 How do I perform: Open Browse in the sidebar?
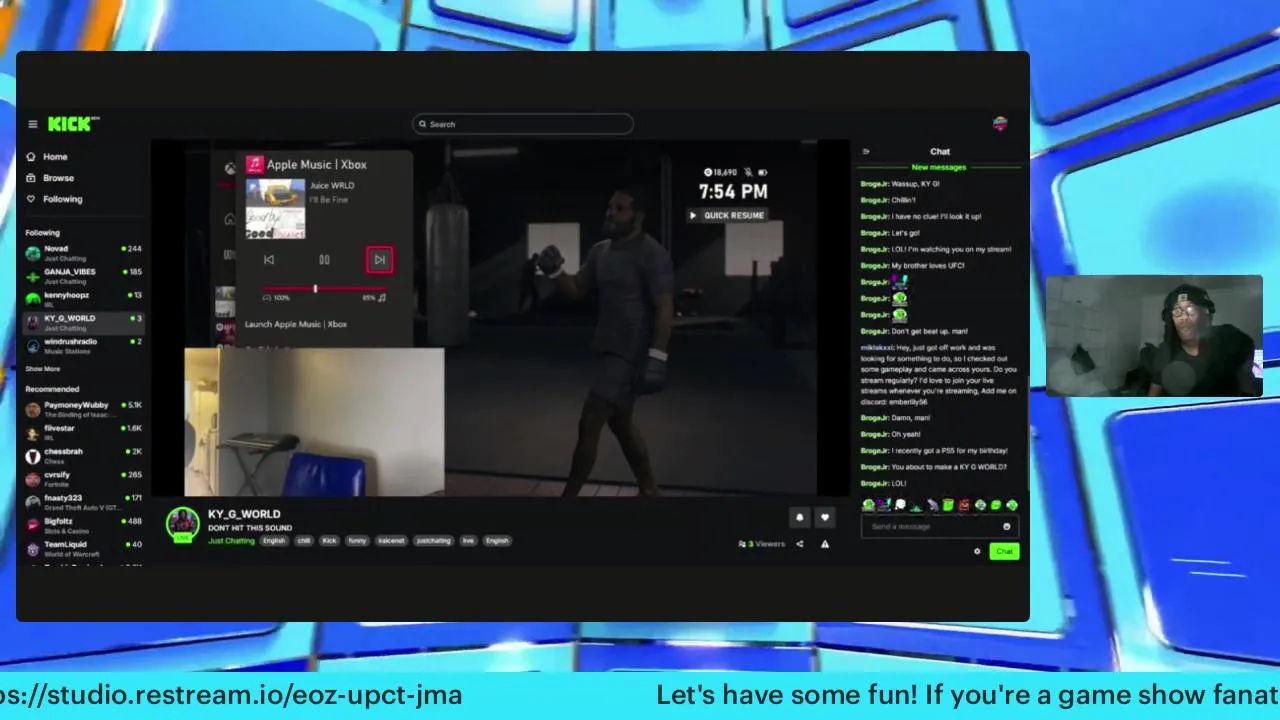click(x=50, y=178)
